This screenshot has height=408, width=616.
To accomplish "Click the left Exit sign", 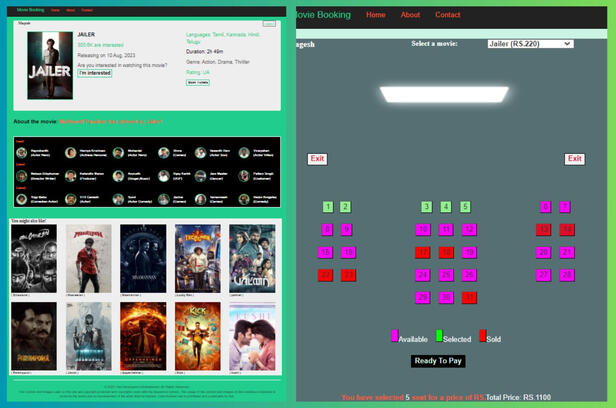I will [x=317, y=159].
